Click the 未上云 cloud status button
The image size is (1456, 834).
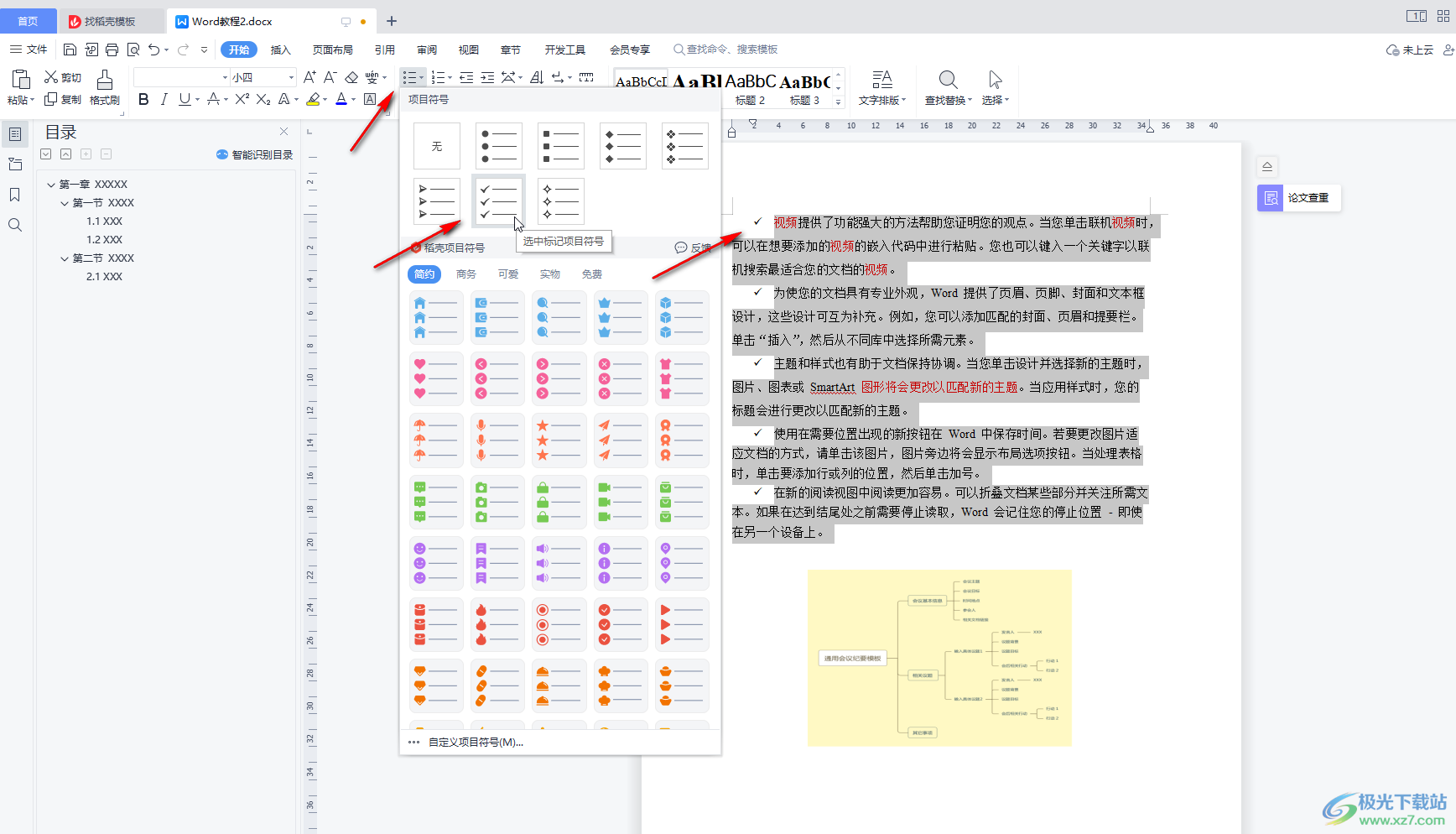[x=1410, y=50]
